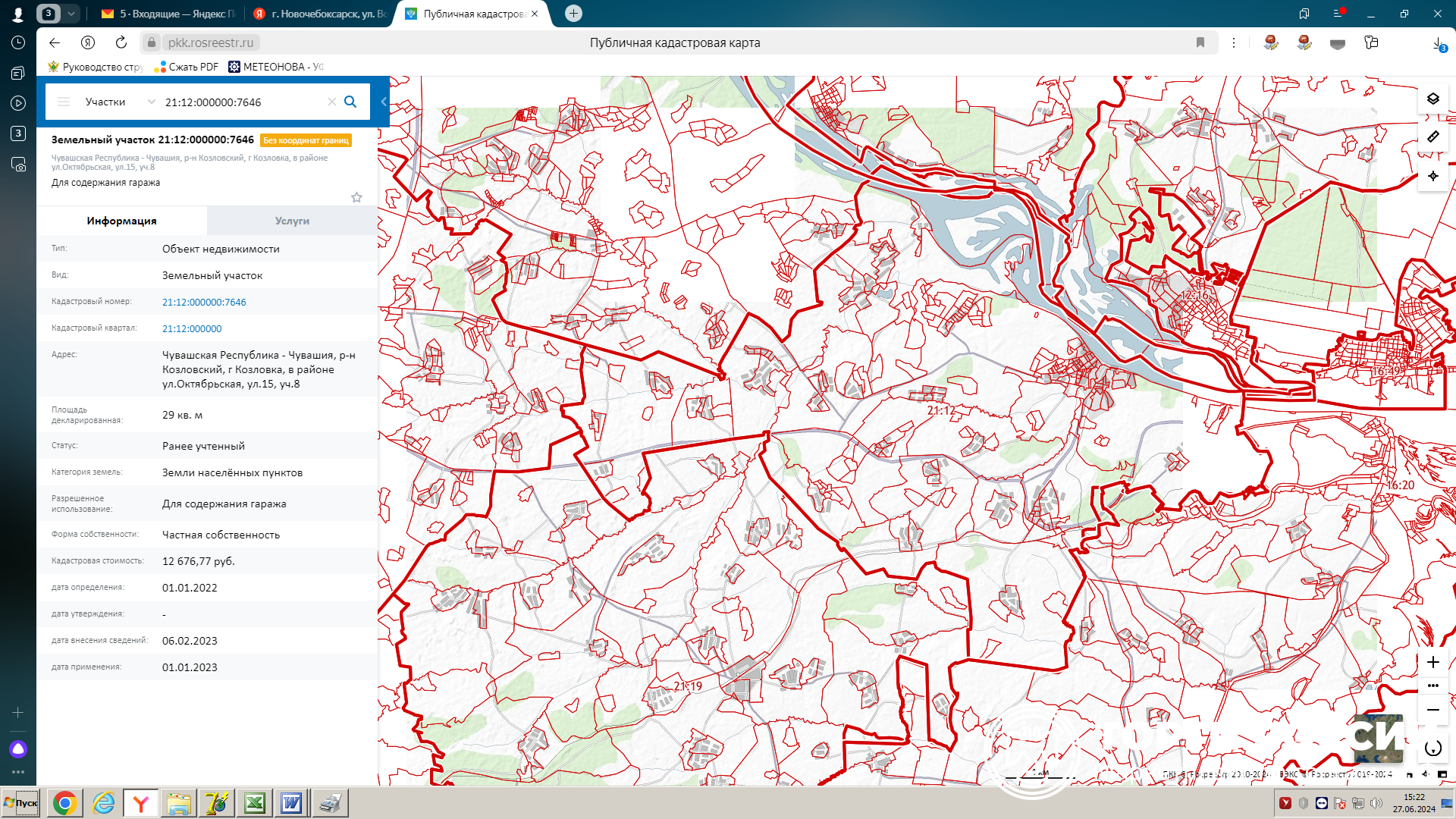Image resolution: width=1456 pixels, height=819 pixels.
Task: Select the ruler measurement tool
Action: point(1432,137)
